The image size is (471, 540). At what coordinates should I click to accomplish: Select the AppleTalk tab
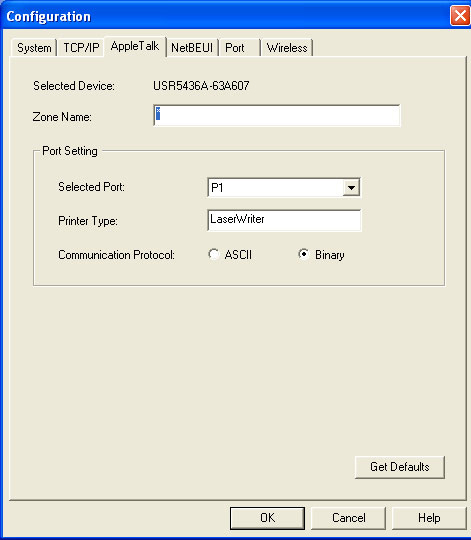[x=135, y=46]
